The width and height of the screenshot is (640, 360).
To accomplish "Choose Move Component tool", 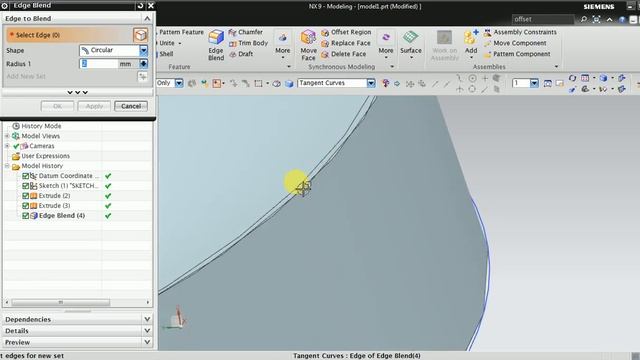I will [x=515, y=43].
